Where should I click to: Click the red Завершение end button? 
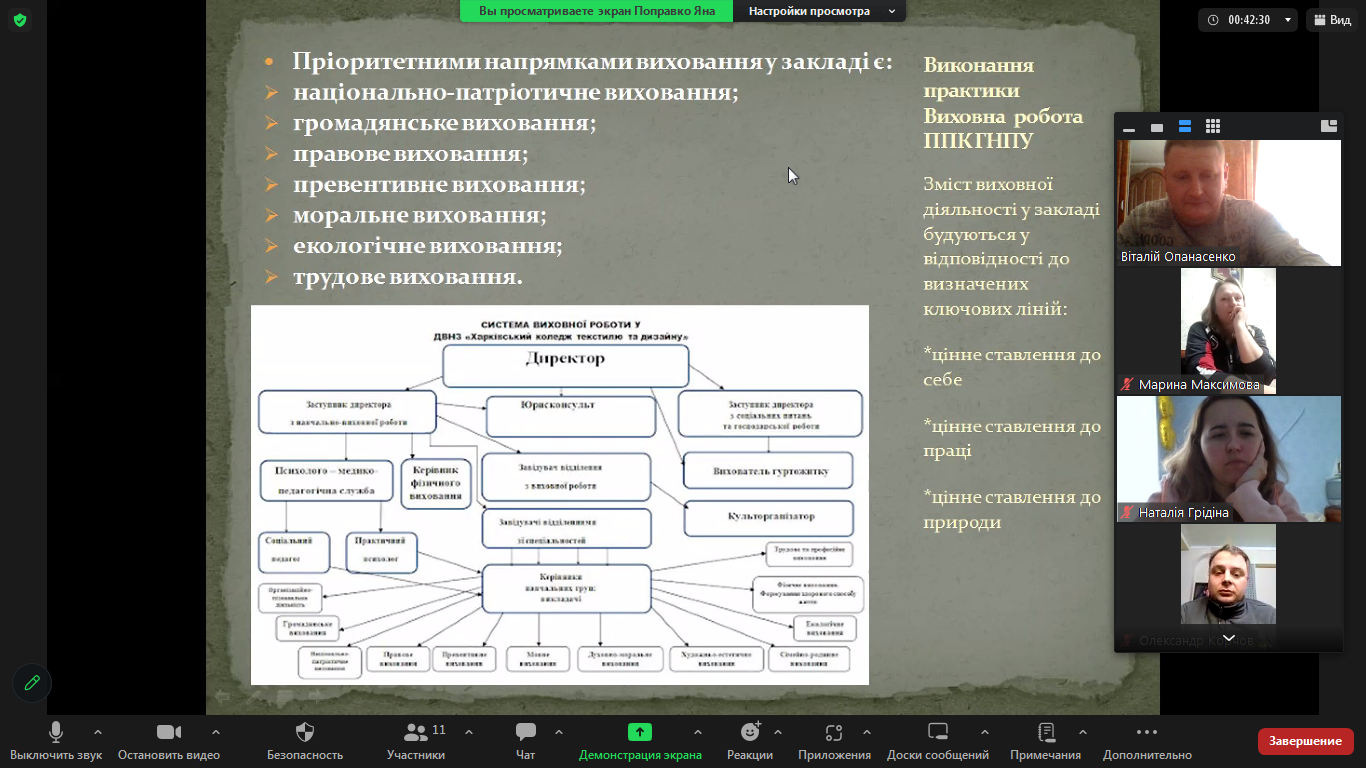[1305, 741]
